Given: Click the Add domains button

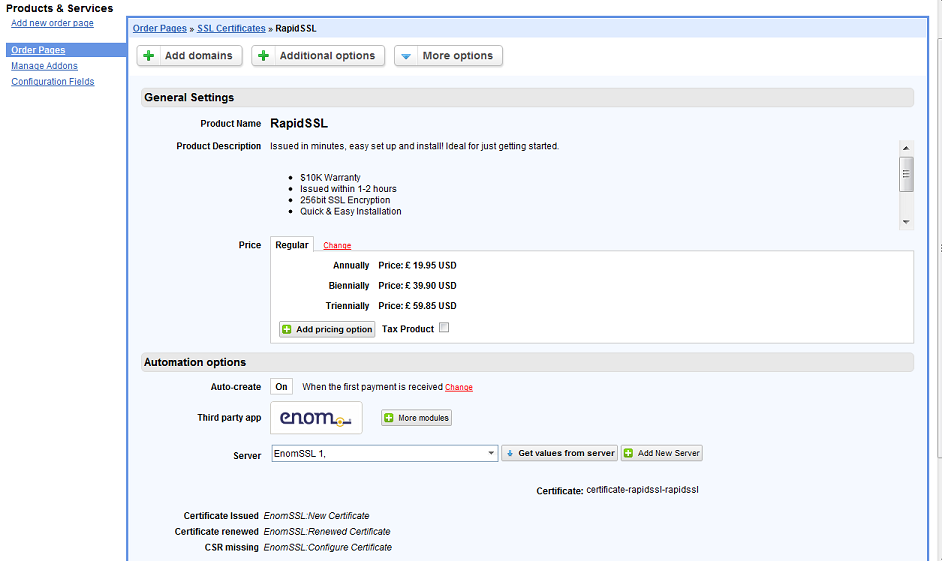Looking at the screenshot, I should (189, 56).
